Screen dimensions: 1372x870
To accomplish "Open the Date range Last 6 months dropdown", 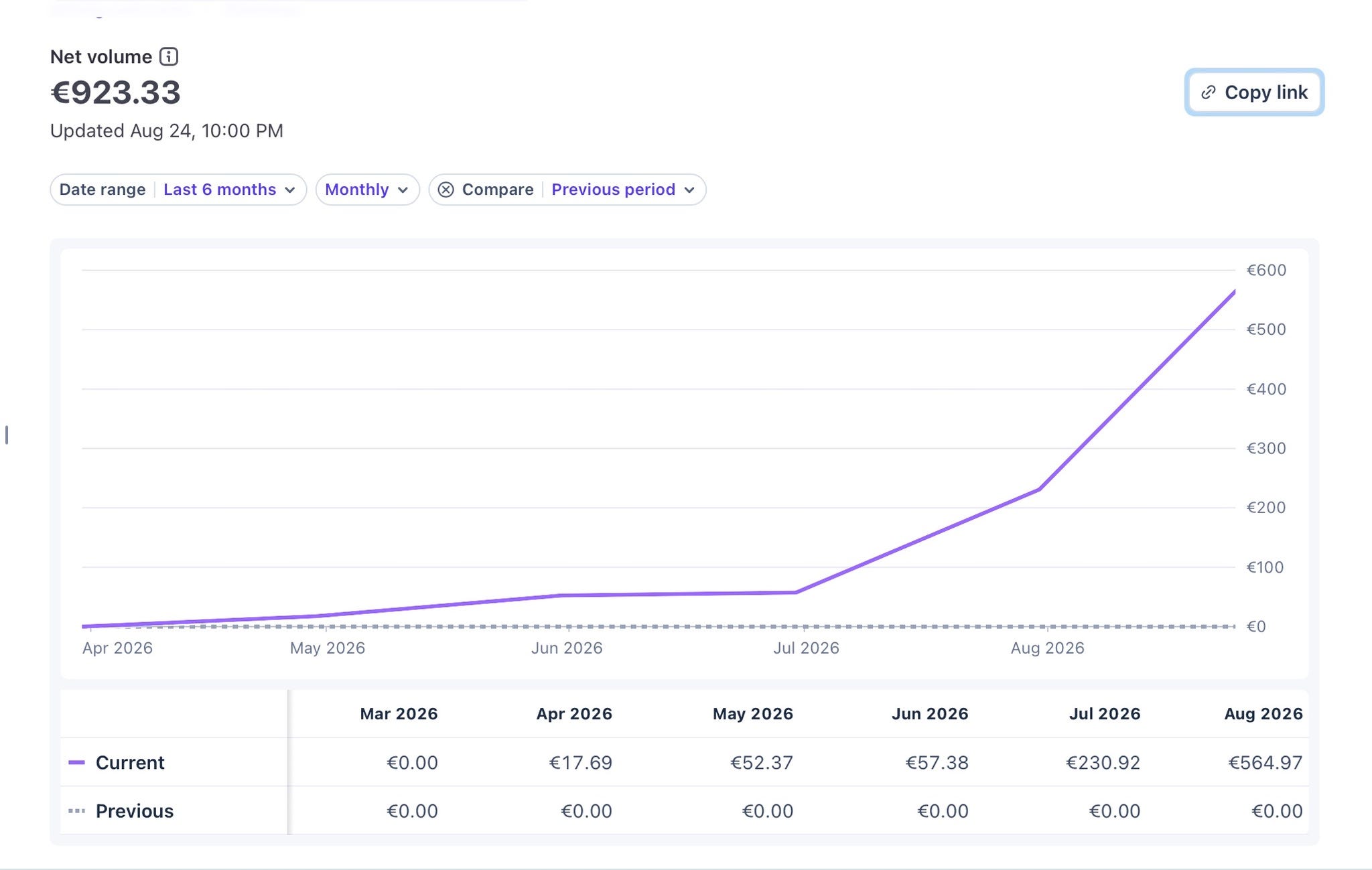I will [178, 190].
